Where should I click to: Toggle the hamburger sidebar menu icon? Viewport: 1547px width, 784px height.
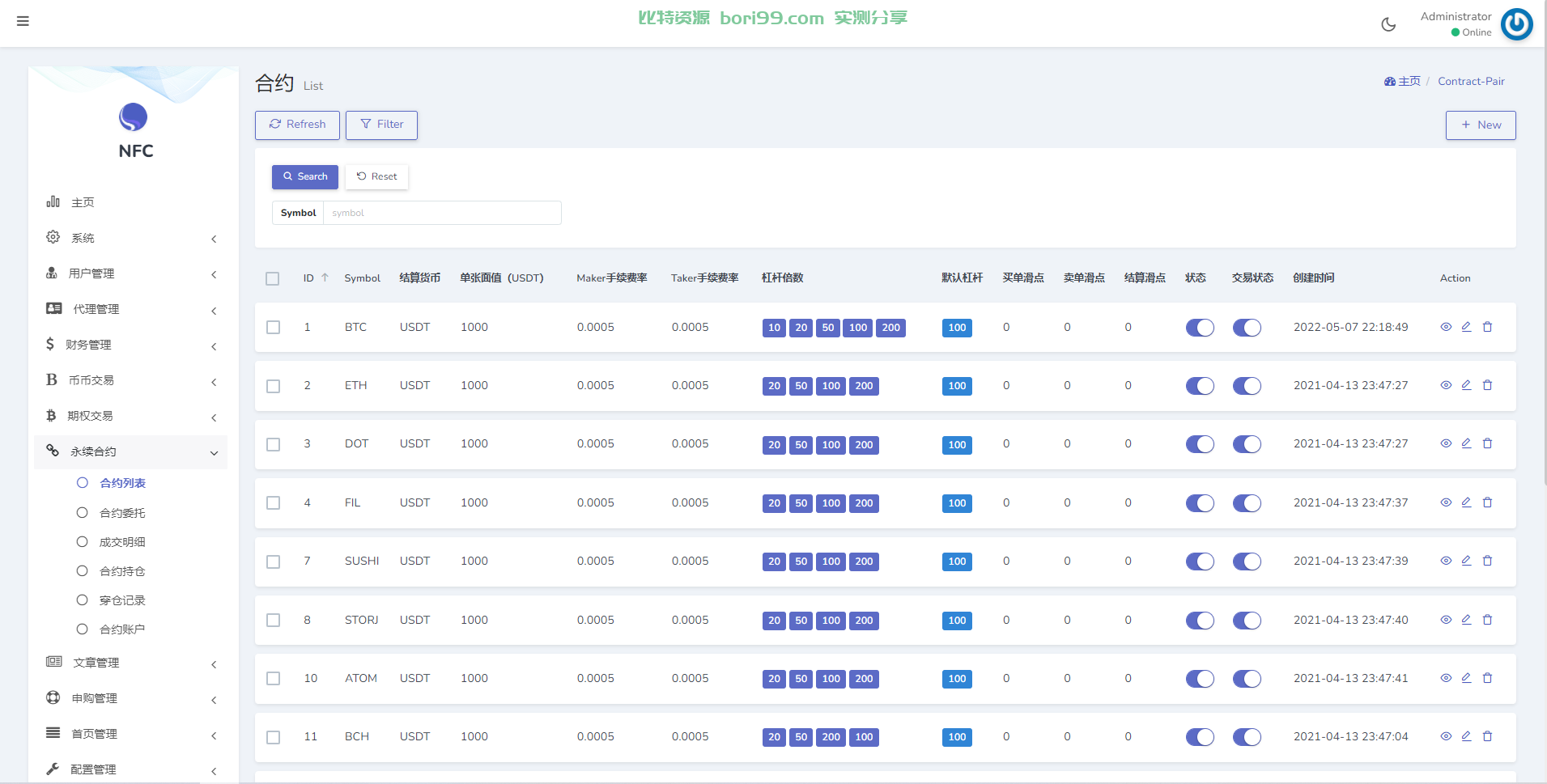23,21
